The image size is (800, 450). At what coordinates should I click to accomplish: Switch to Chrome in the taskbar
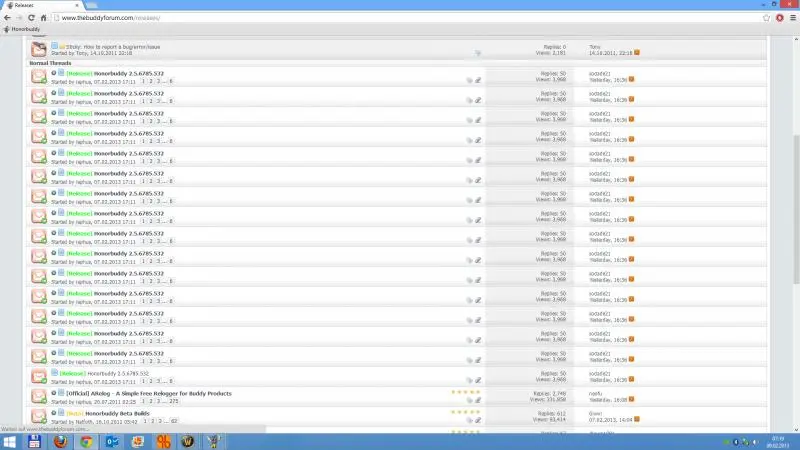click(86, 442)
